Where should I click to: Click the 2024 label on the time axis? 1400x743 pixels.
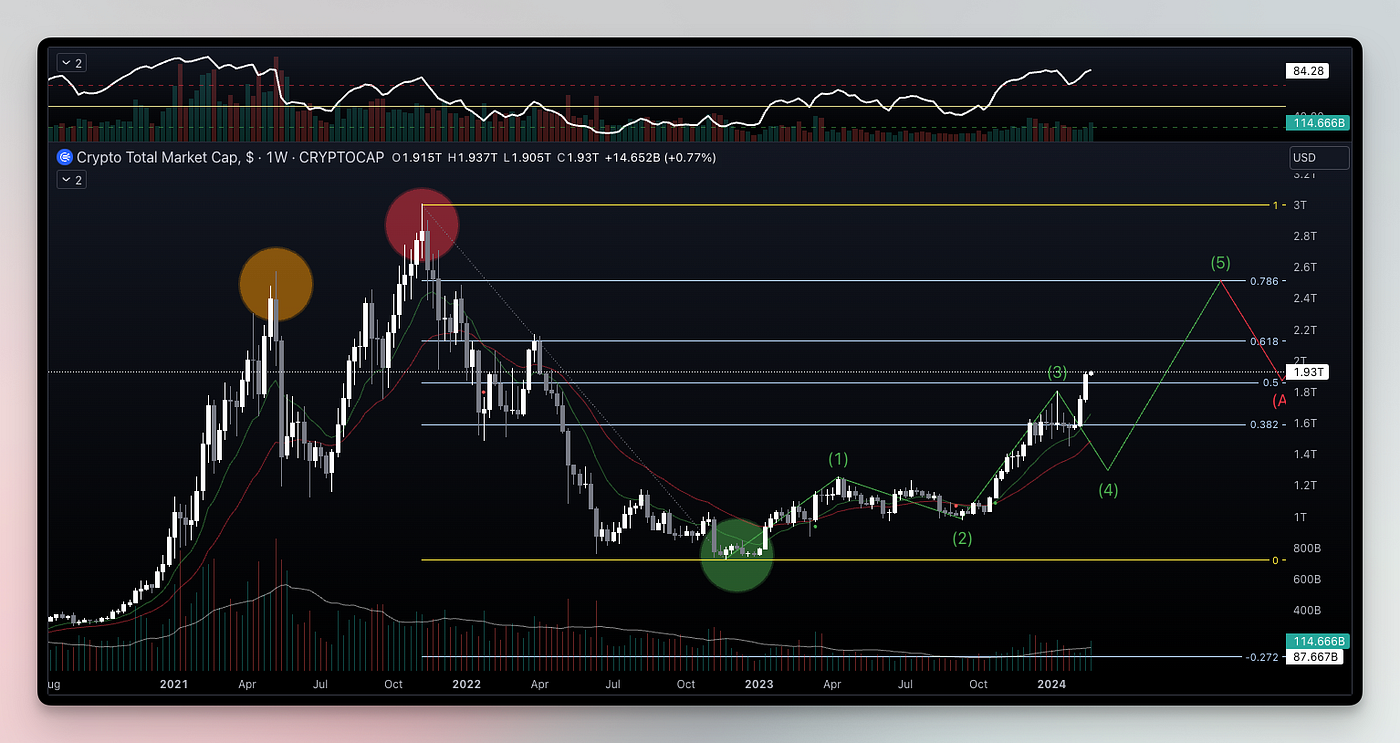tap(1050, 684)
